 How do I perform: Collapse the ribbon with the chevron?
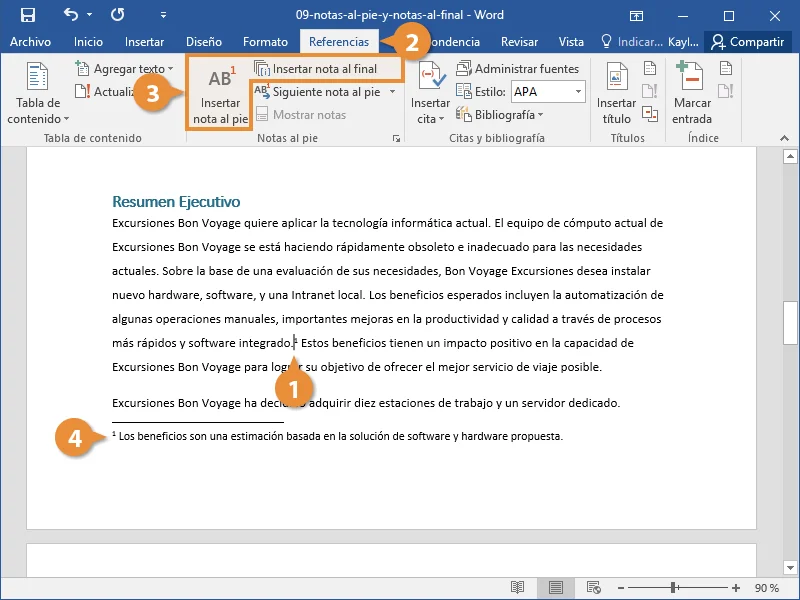pos(784,138)
